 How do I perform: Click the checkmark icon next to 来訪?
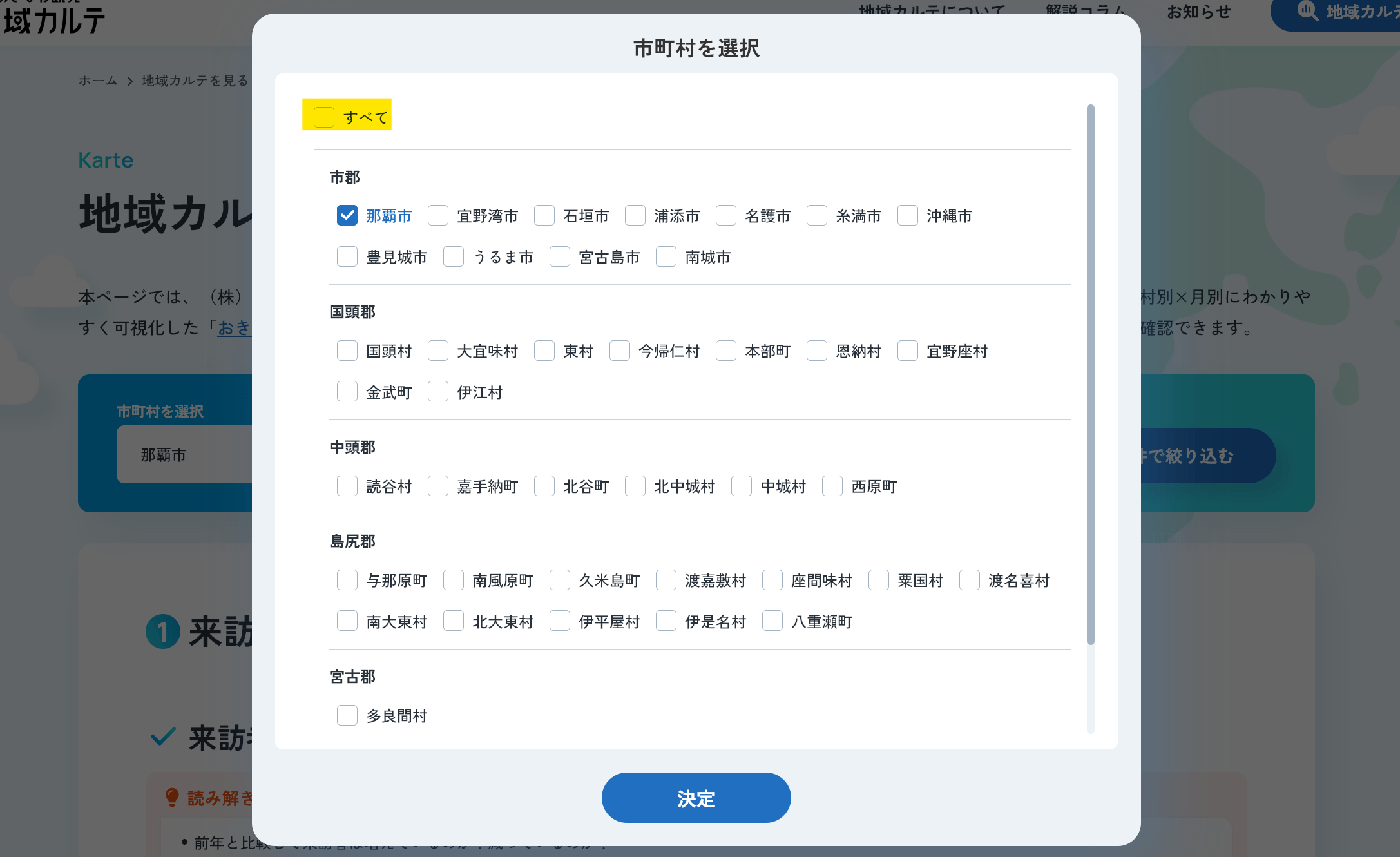pyautogui.click(x=163, y=737)
